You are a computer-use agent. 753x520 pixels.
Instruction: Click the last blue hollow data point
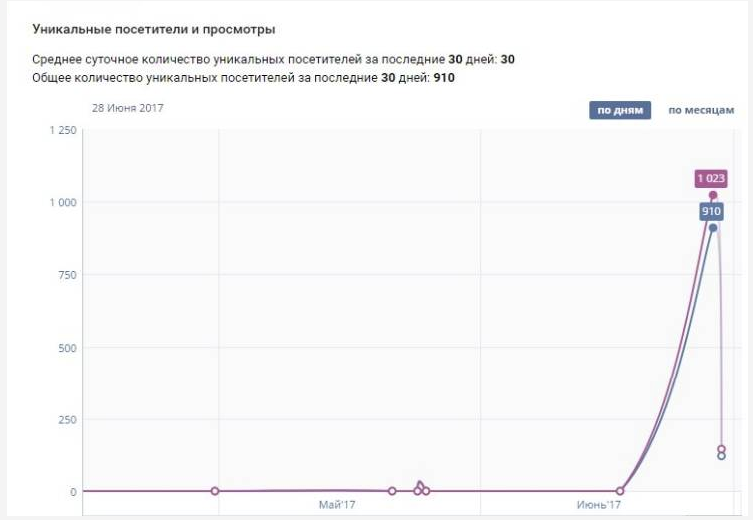click(x=721, y=456)
